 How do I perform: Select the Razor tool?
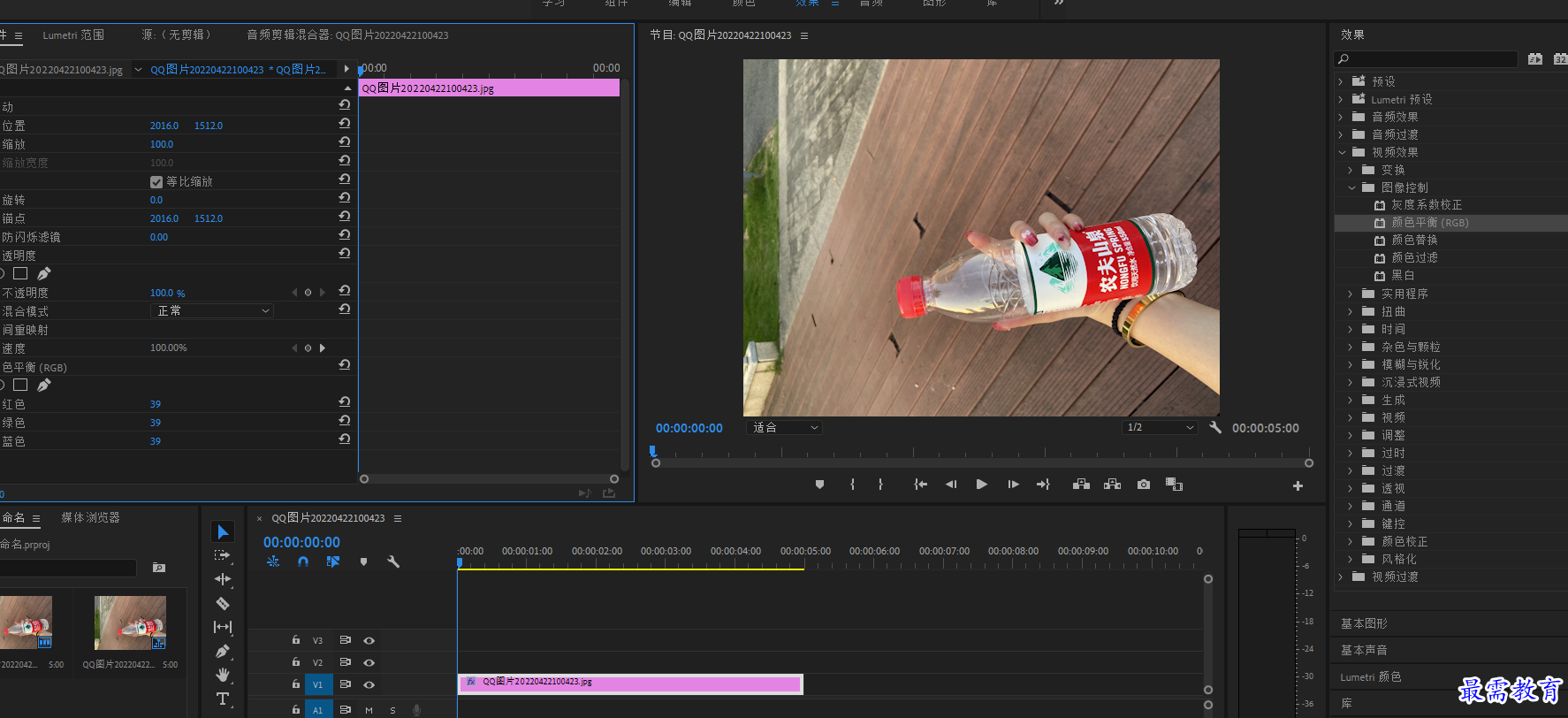(x=223, y=603)
